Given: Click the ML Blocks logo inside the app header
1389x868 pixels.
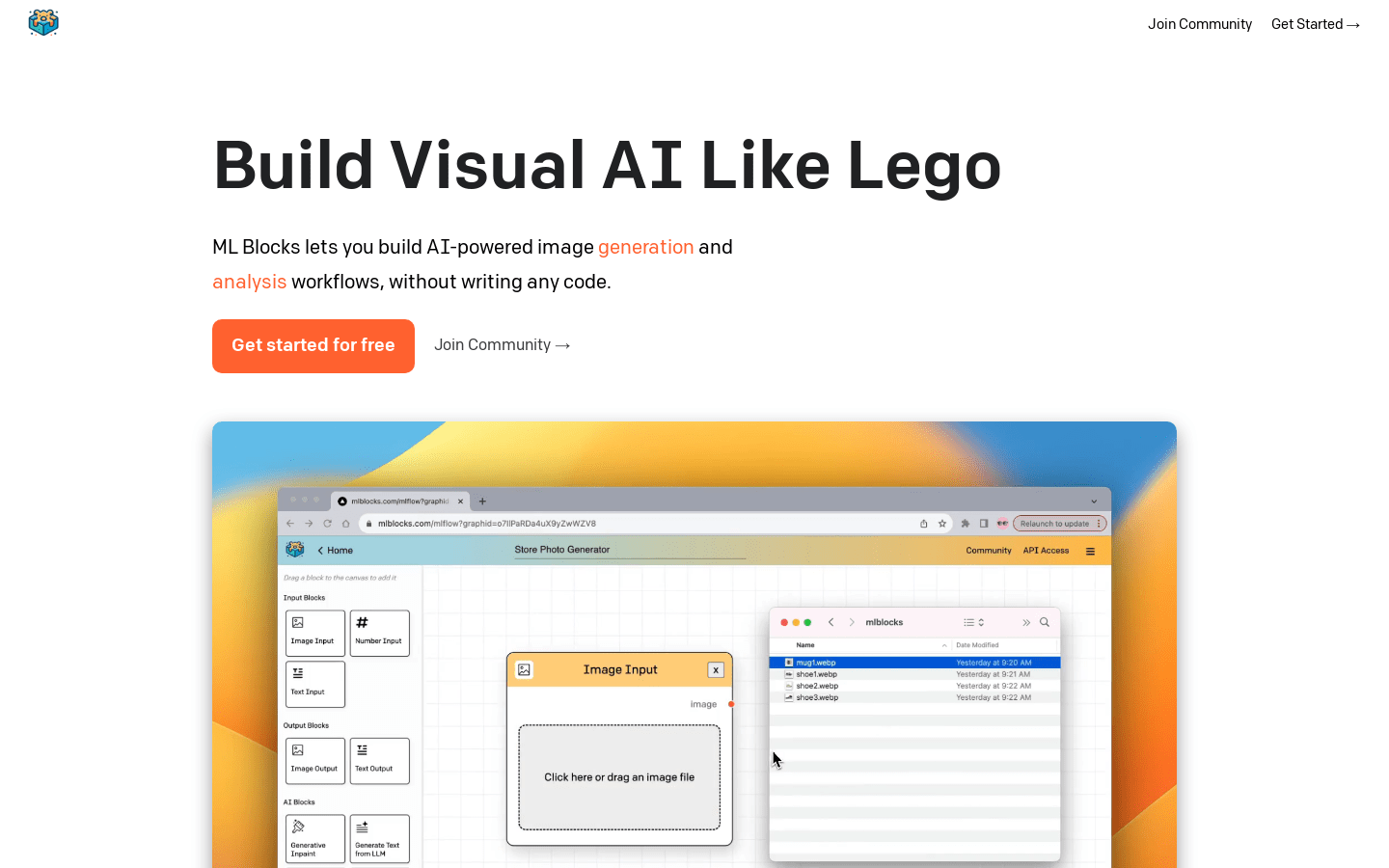Looking at the screenshot, I should (x=295, y=550).
